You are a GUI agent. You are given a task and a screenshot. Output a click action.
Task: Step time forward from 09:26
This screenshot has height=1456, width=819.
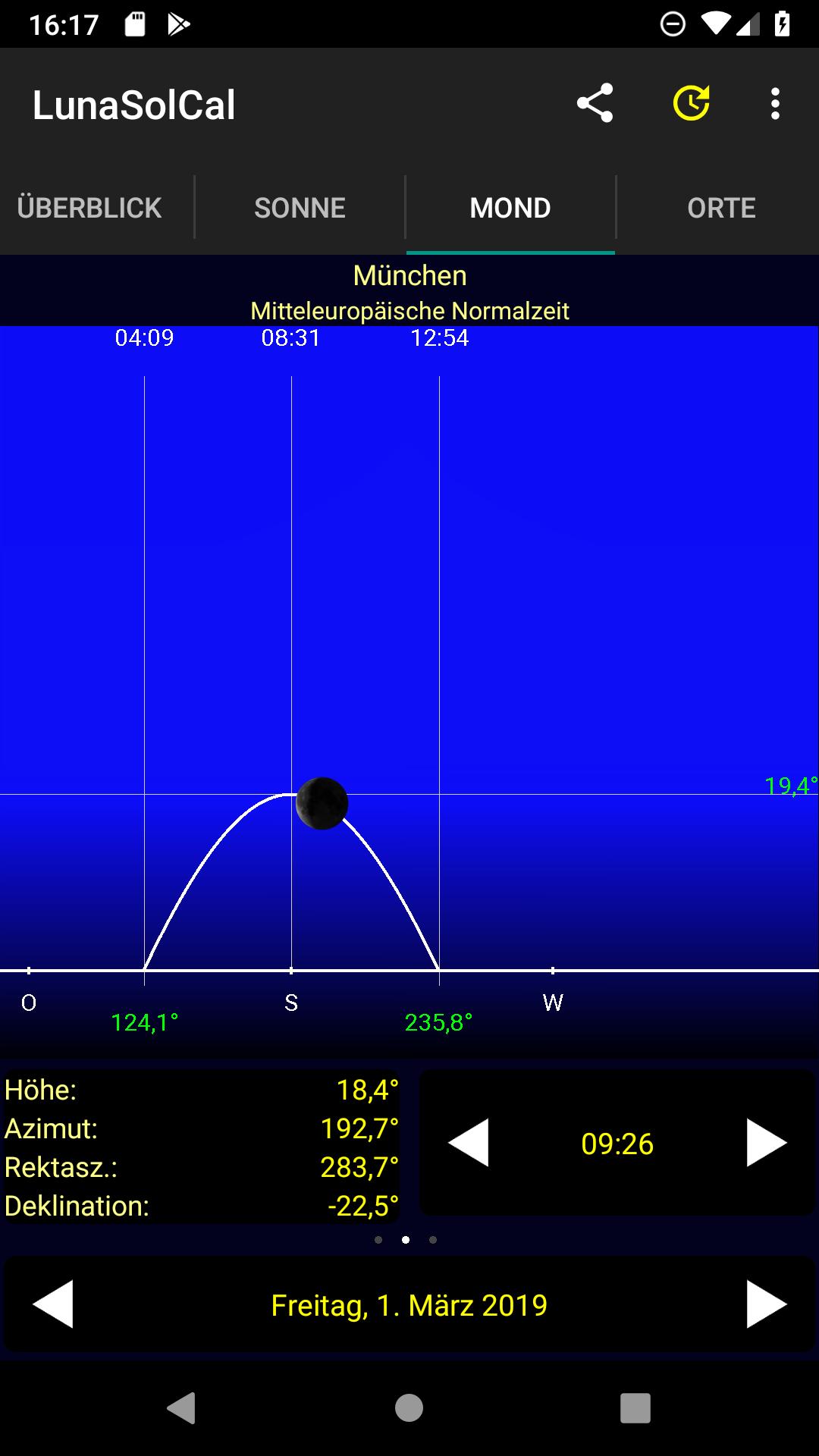[x=766, y=1142]
